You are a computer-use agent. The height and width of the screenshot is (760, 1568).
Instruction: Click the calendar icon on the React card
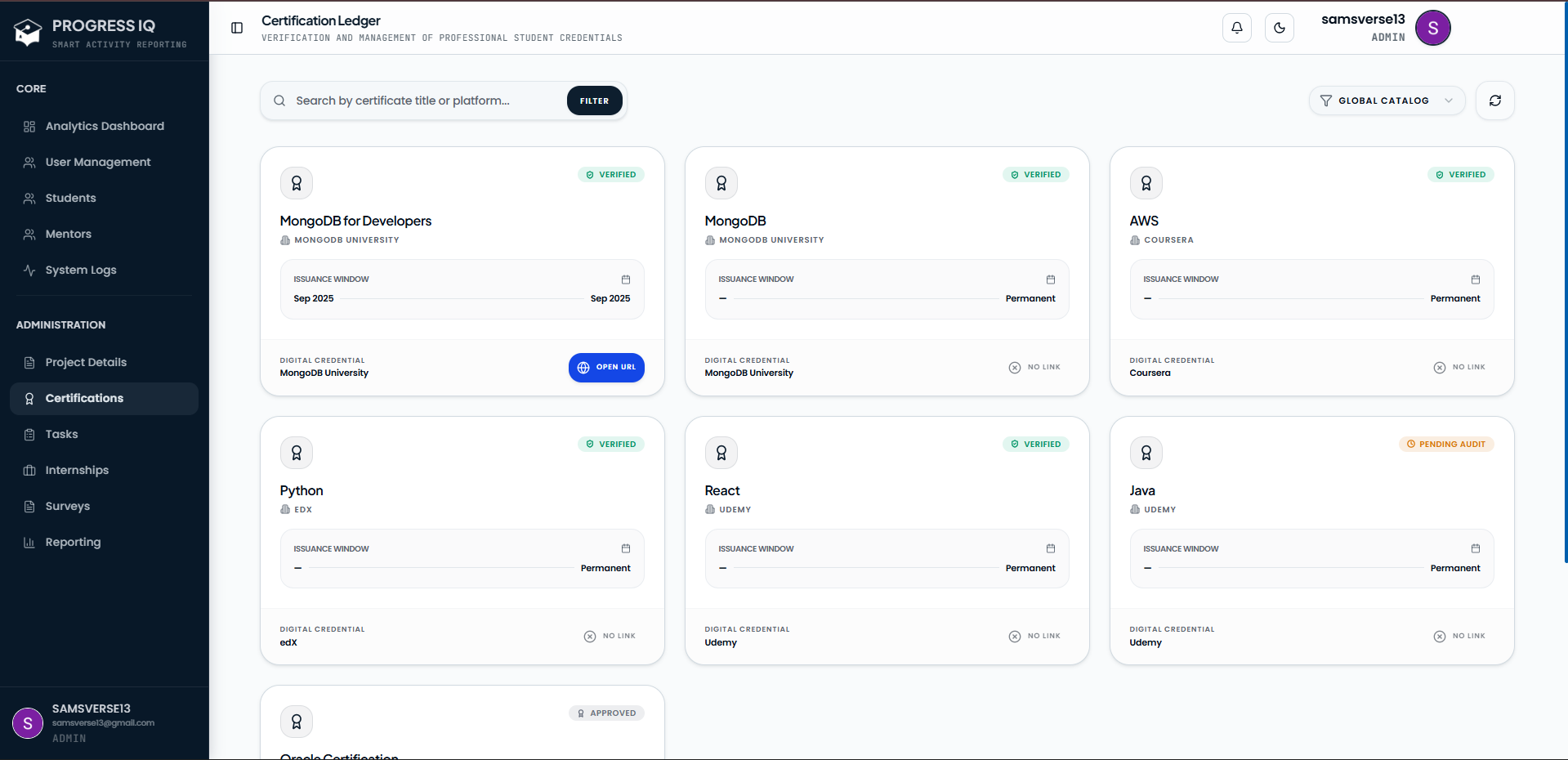pyautogui.click(x=1051, y=548)
